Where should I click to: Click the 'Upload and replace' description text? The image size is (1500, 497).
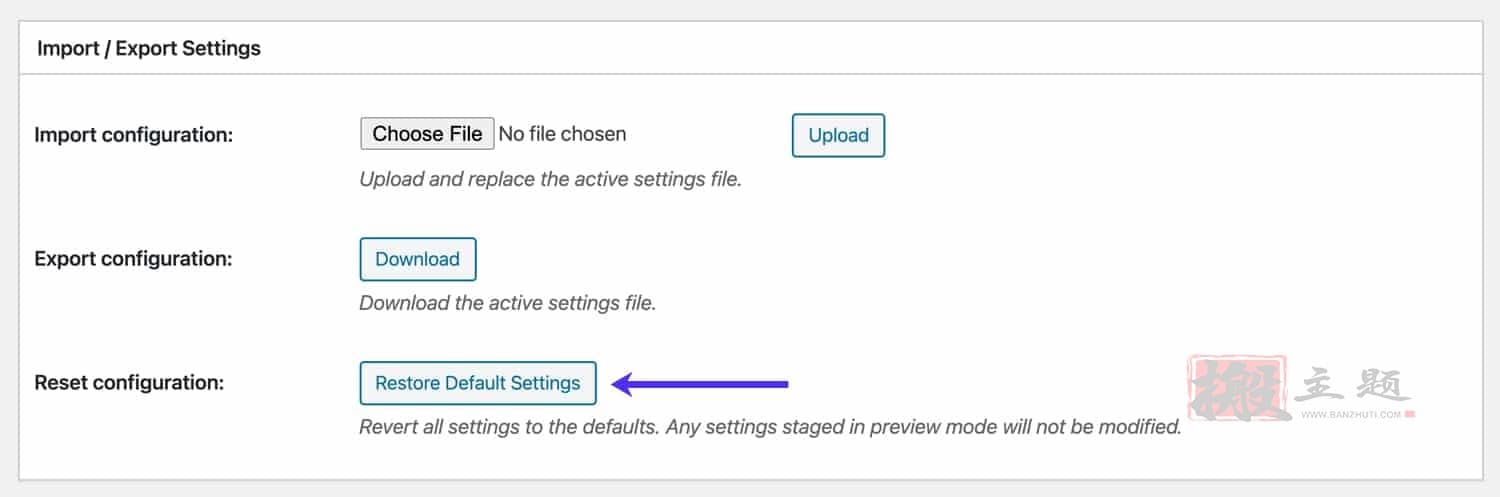click(550, 180)
